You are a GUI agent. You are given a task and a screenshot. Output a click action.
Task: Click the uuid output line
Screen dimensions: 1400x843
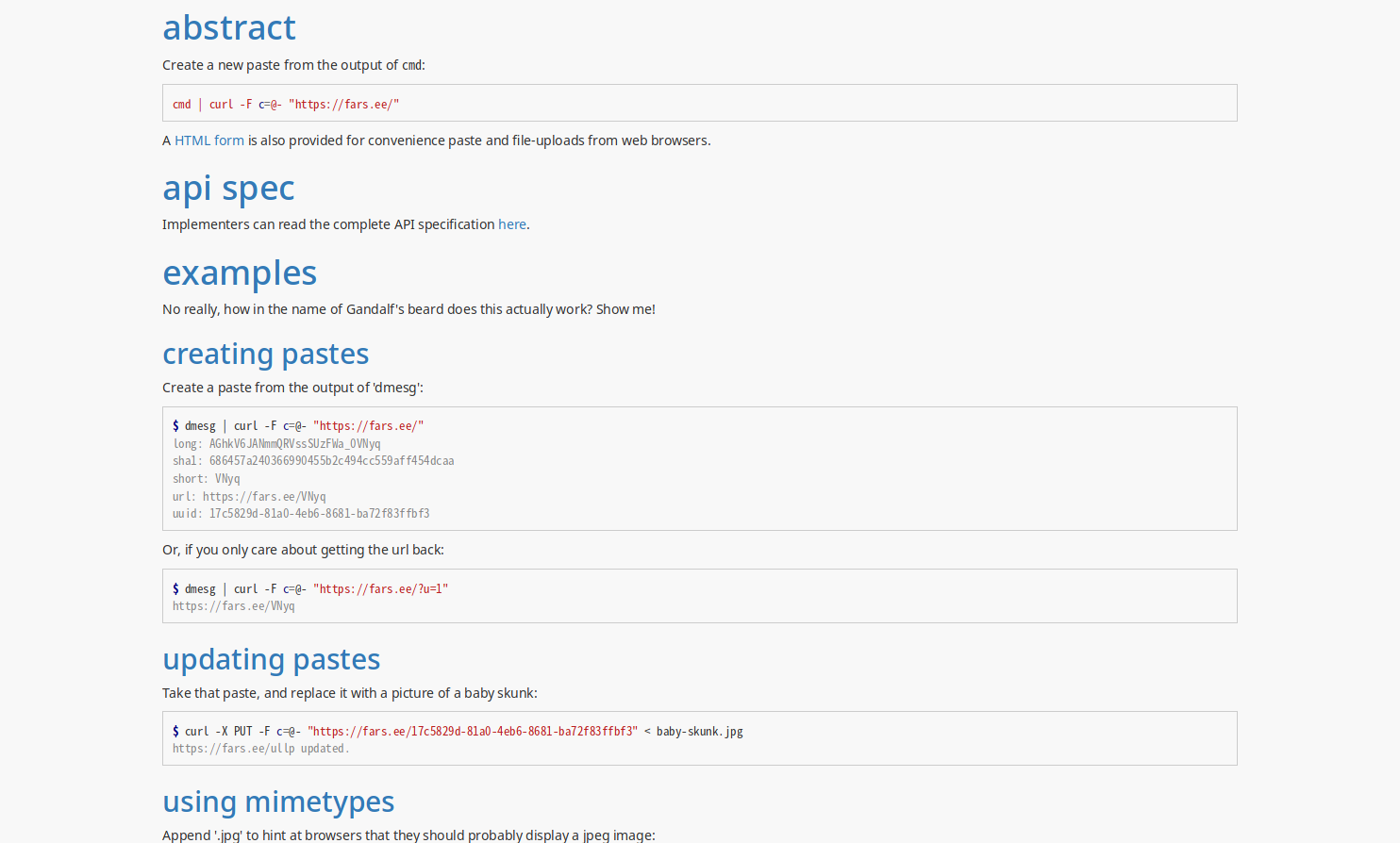(301, 514)
